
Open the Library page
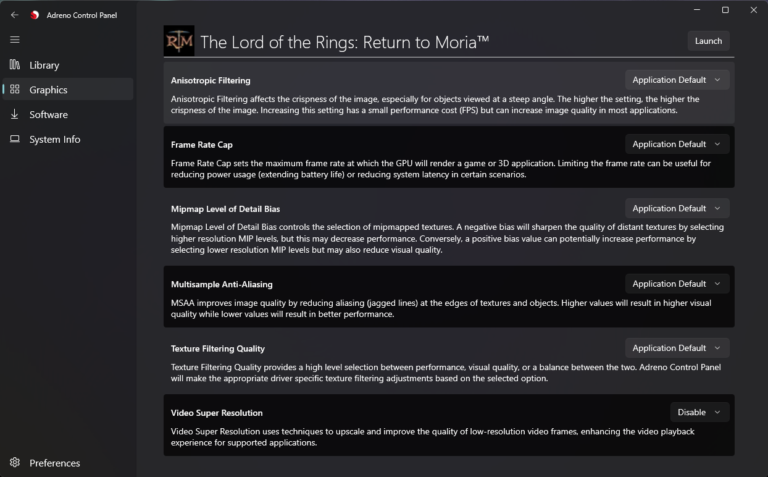pos(44,65)
